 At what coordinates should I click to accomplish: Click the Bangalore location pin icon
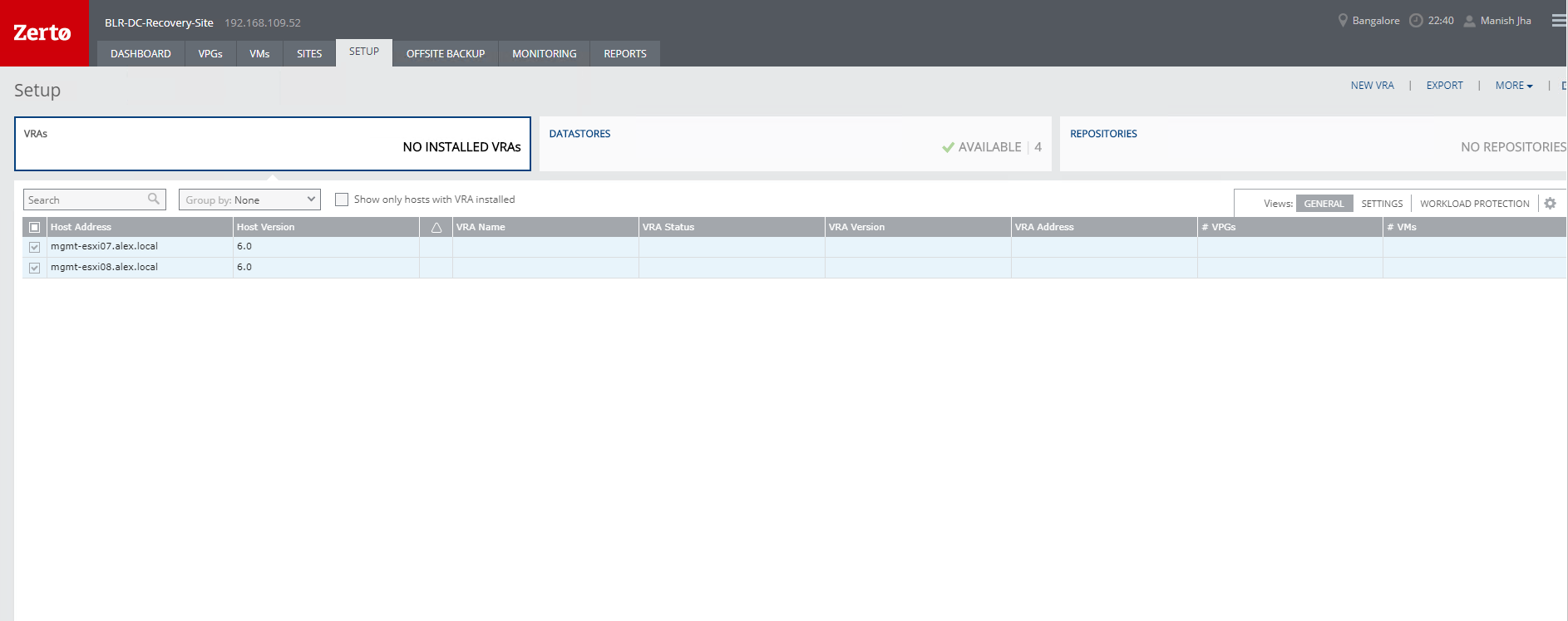click(1342, 21)
